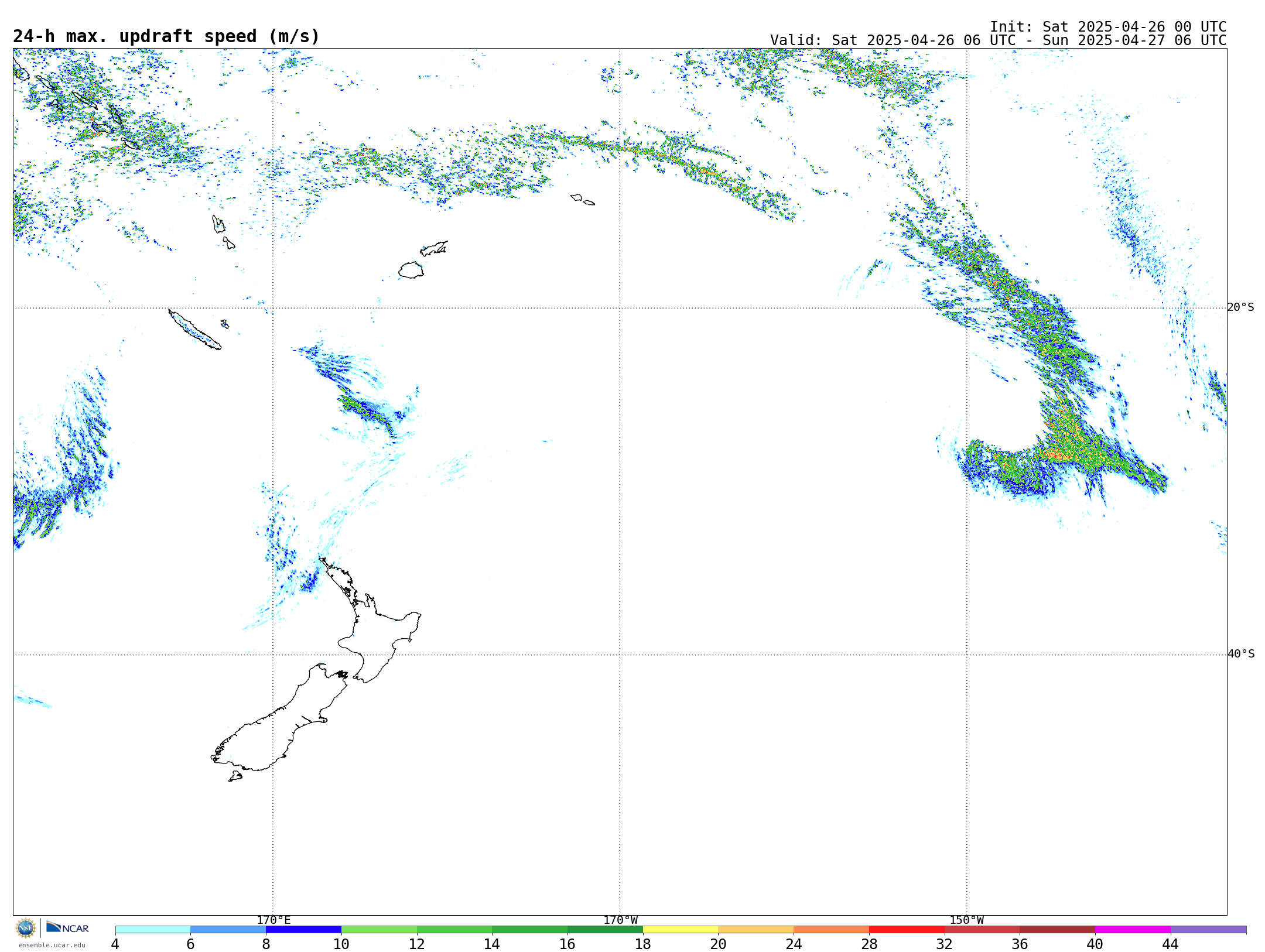The height and width of the screenshot is (952, 1265).
Task: Click Stewart Island below South Island
Action: pos(235,776)
